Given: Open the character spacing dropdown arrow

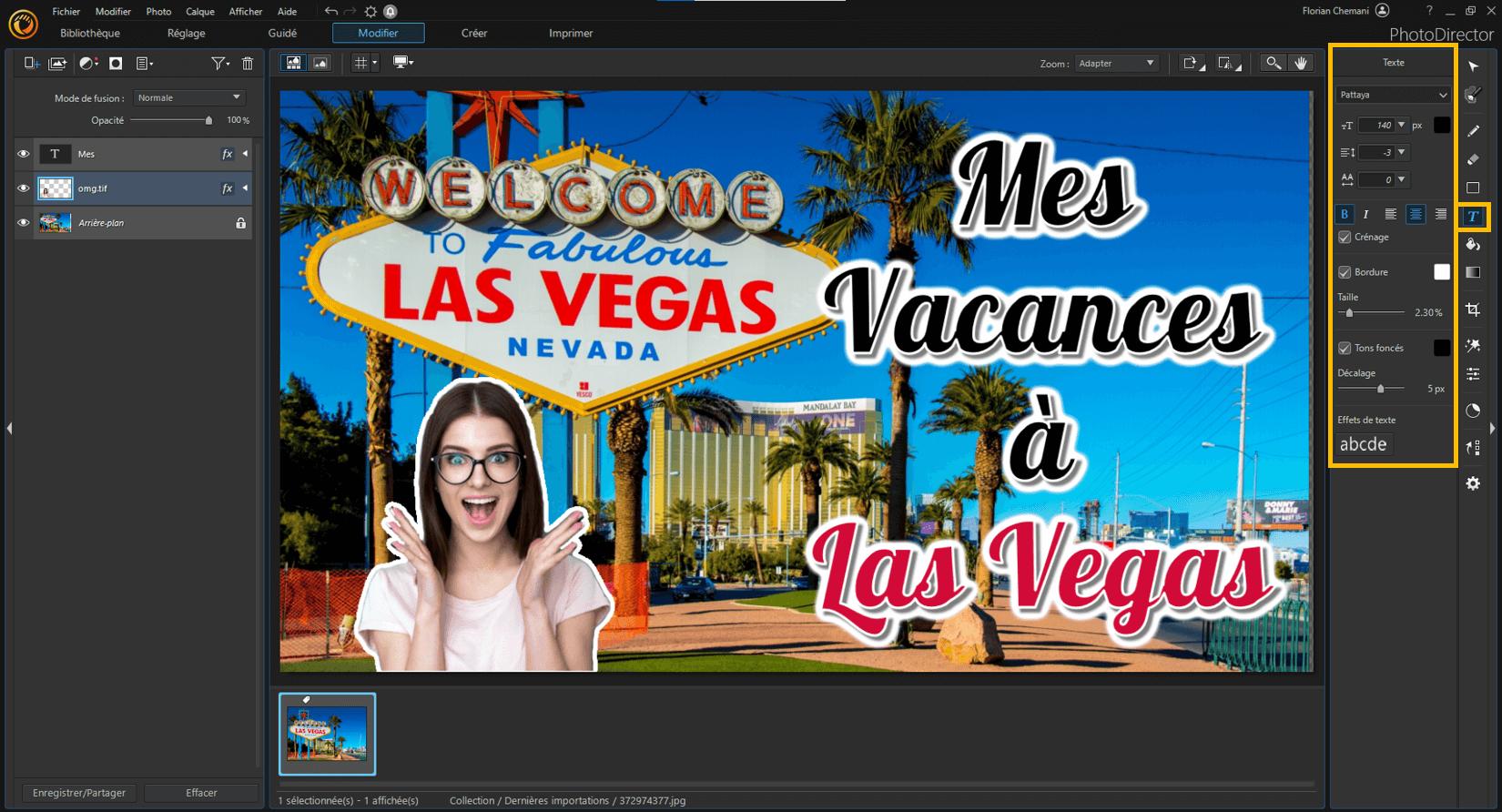Looking at the screenshot, I should point(1401,180).
